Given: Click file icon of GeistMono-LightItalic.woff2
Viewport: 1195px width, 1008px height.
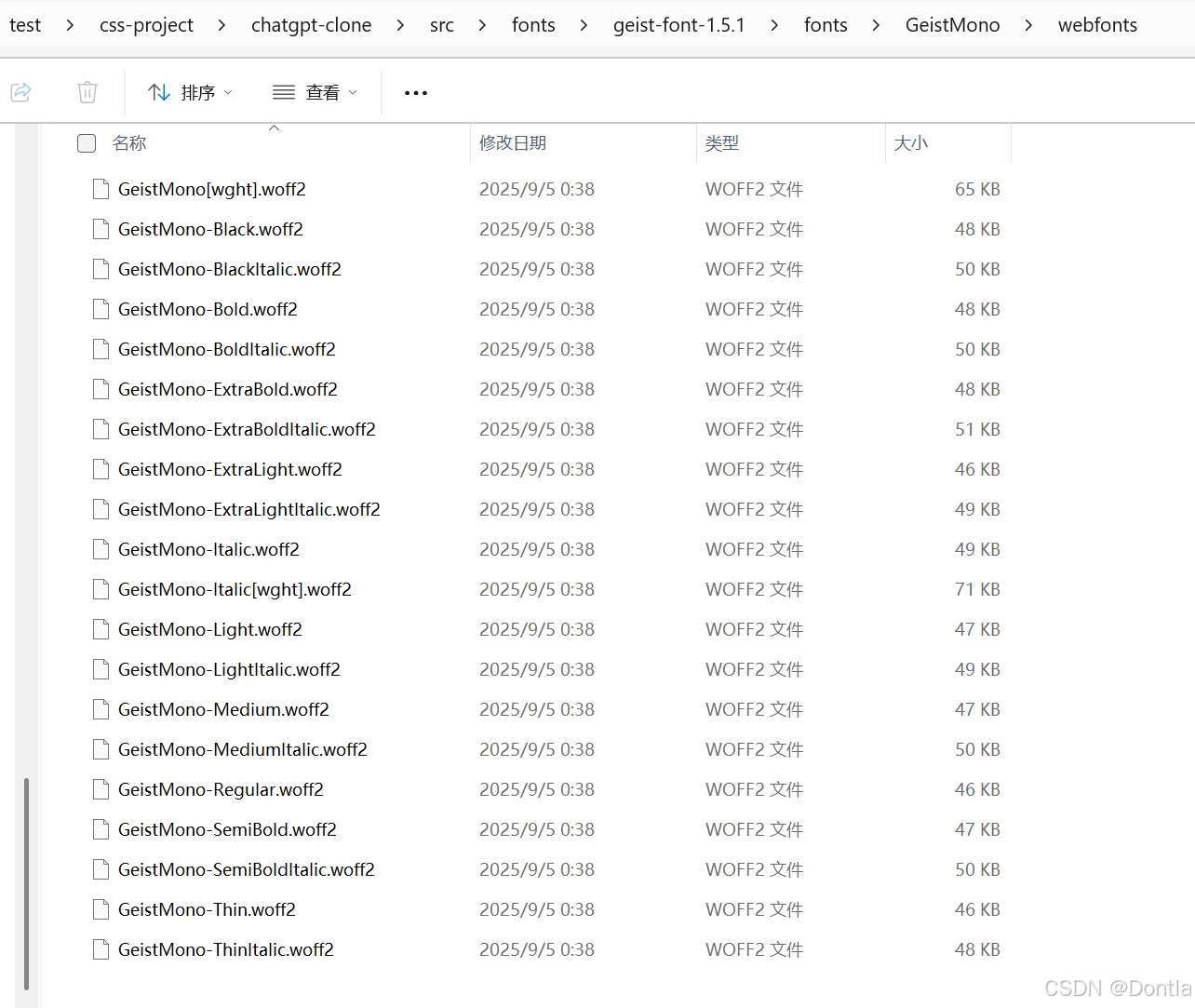Looking at the screenshot, I should [x=101, y=669].
